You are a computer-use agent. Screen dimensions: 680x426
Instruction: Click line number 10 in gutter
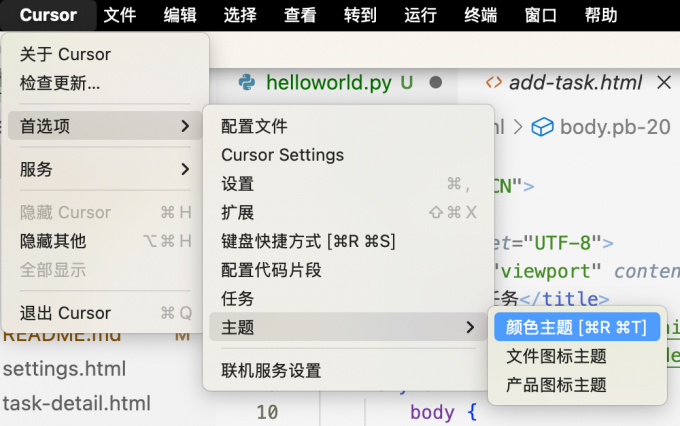pos(267,412)
